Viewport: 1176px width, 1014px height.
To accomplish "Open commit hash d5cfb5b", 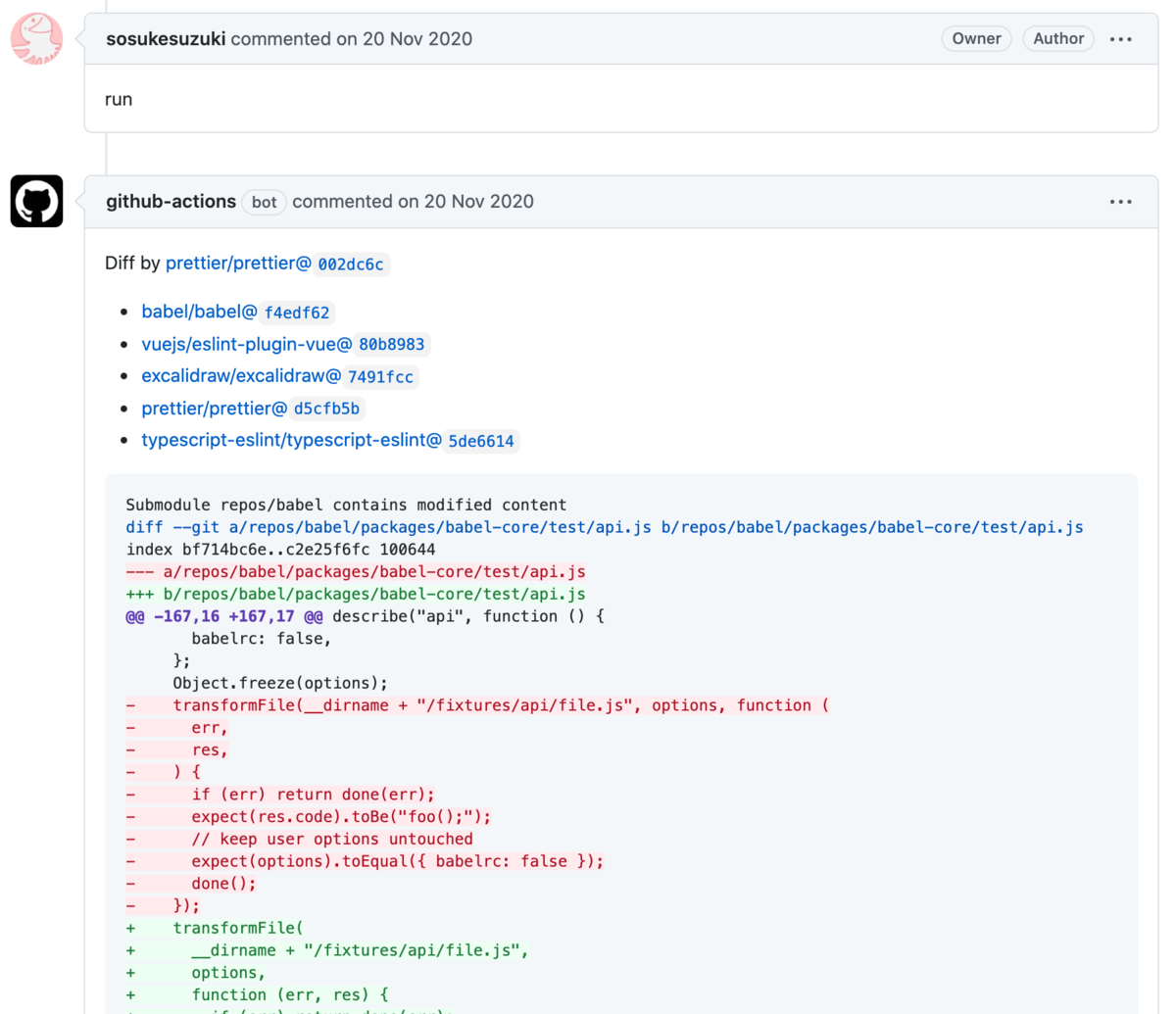I will tap(326, 410).
